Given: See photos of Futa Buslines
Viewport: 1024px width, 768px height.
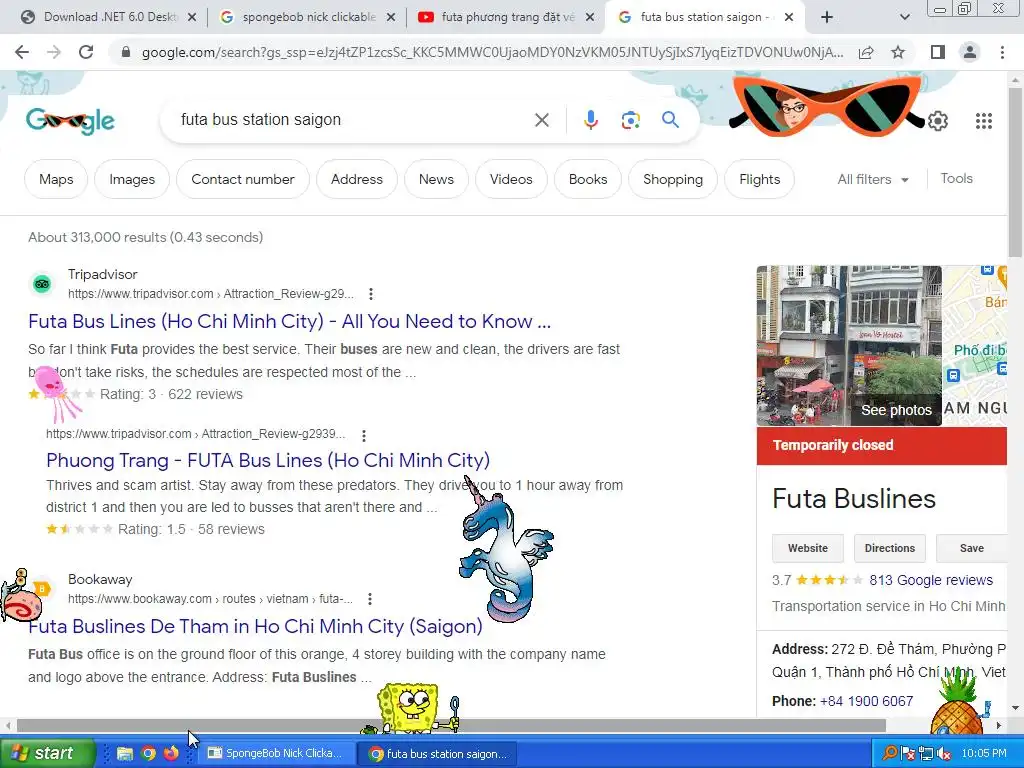Looking at the screenshot, I should click(896, 410).
